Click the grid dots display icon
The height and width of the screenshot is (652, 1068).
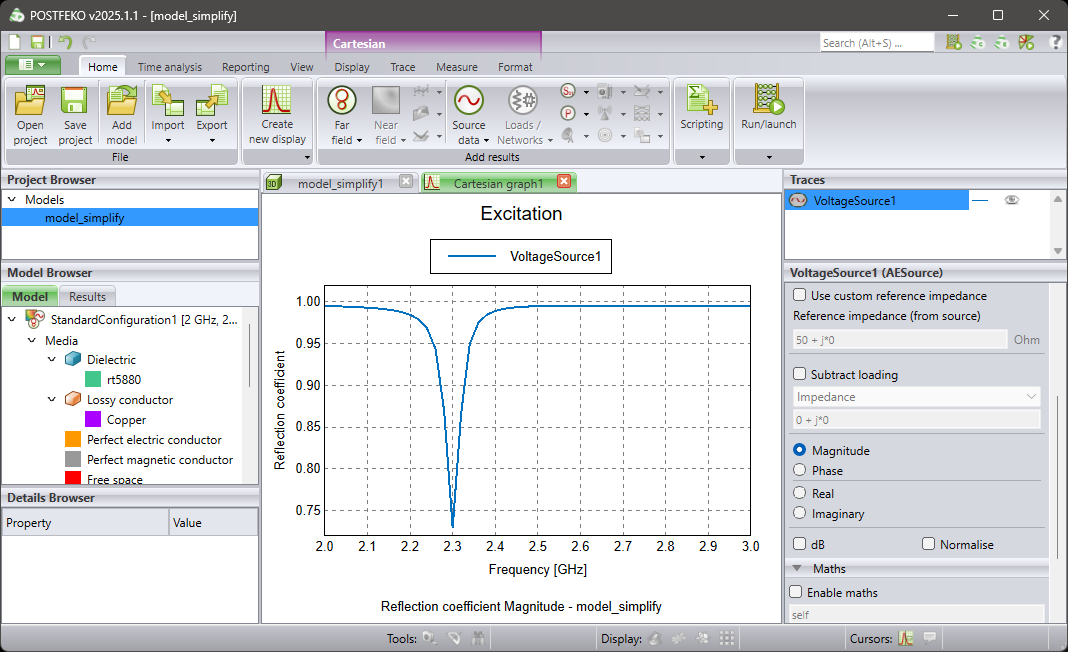coord(727,638)
